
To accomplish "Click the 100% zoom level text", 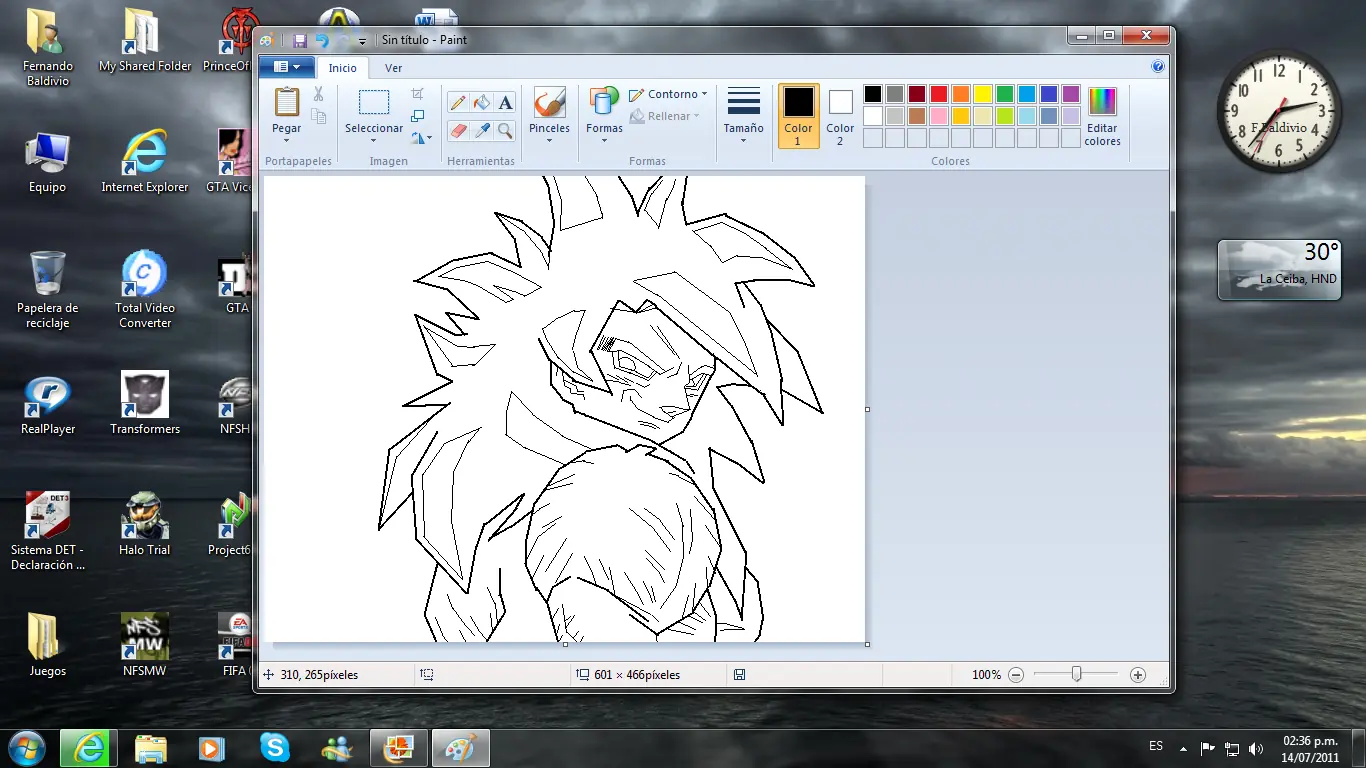I will (x=986, y=675).
